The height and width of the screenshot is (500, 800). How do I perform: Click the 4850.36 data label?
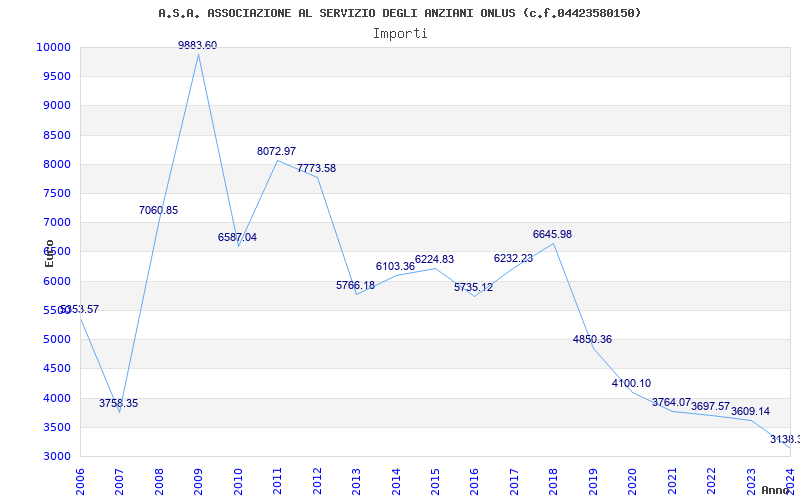592,339
